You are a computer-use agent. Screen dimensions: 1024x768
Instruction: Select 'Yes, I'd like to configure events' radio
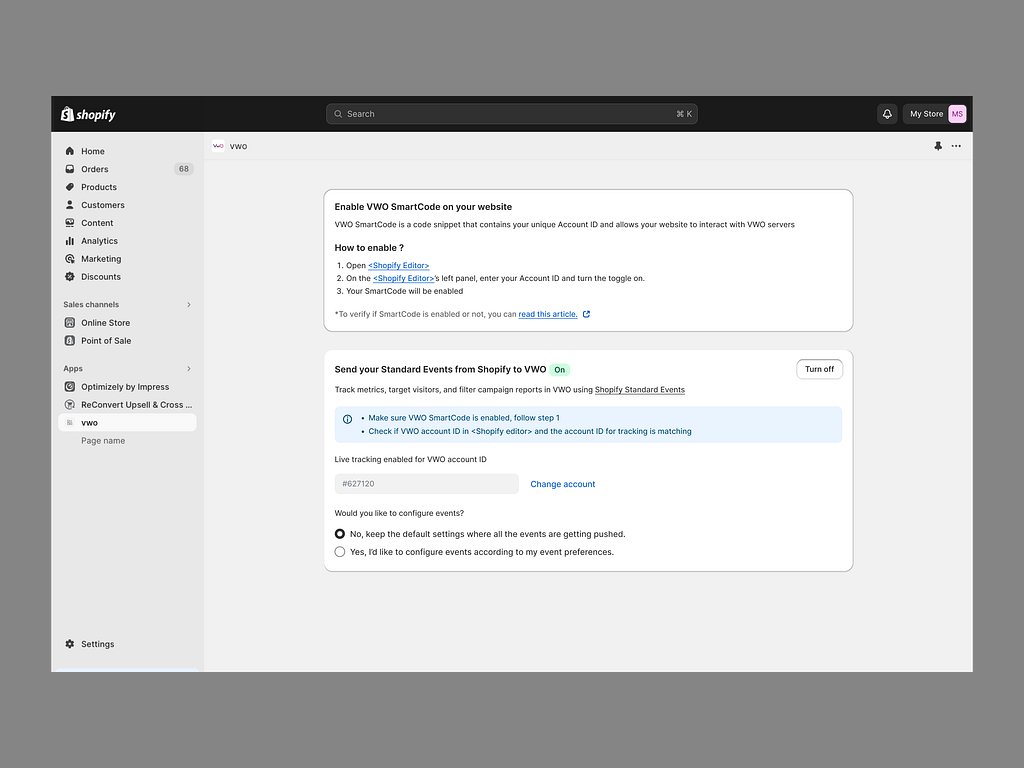point(340,552)
